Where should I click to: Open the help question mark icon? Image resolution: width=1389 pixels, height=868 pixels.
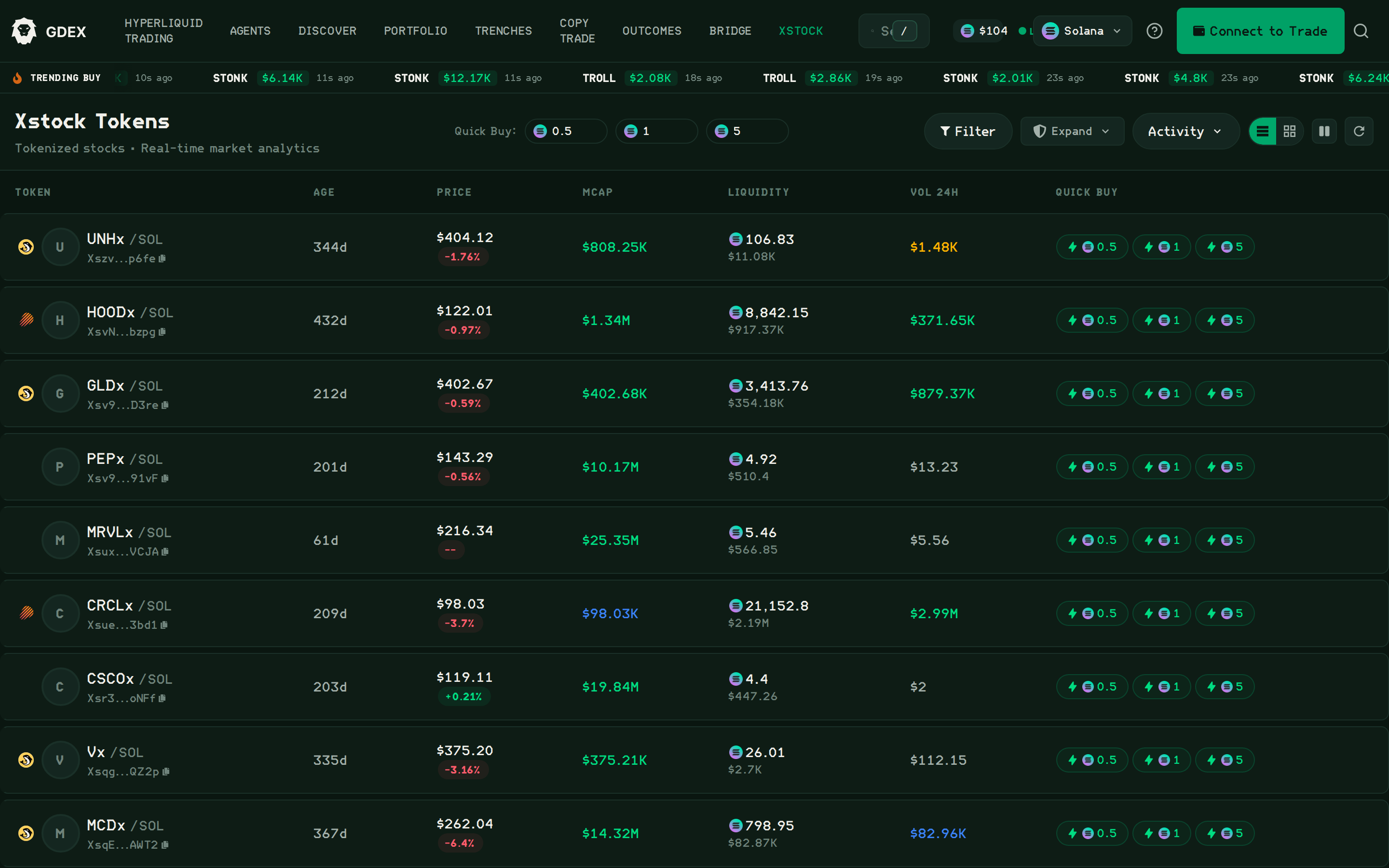tap(1154, 31)
